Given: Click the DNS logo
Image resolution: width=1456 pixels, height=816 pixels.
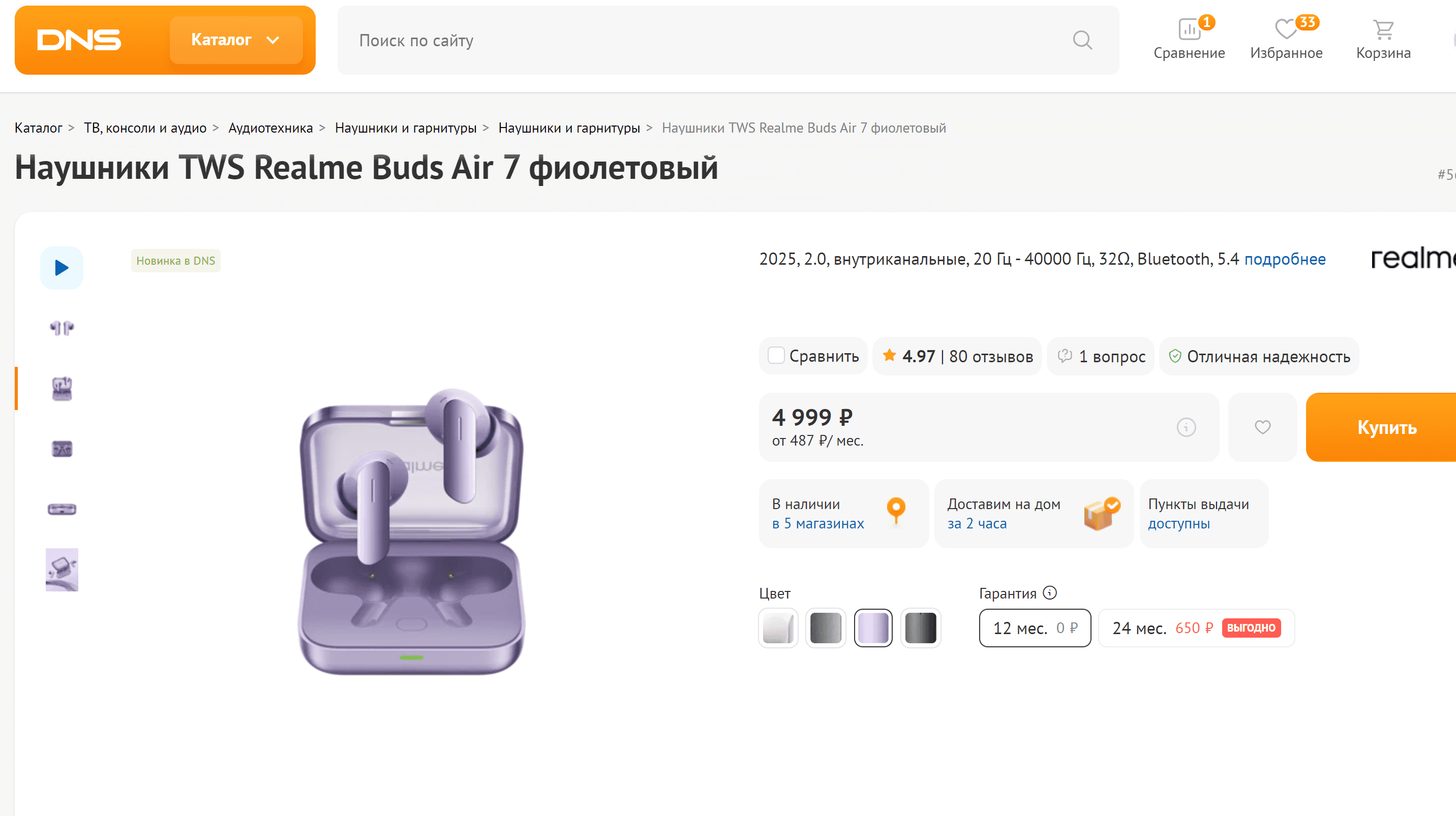Looking at the screenshot, I should point(79,40).
